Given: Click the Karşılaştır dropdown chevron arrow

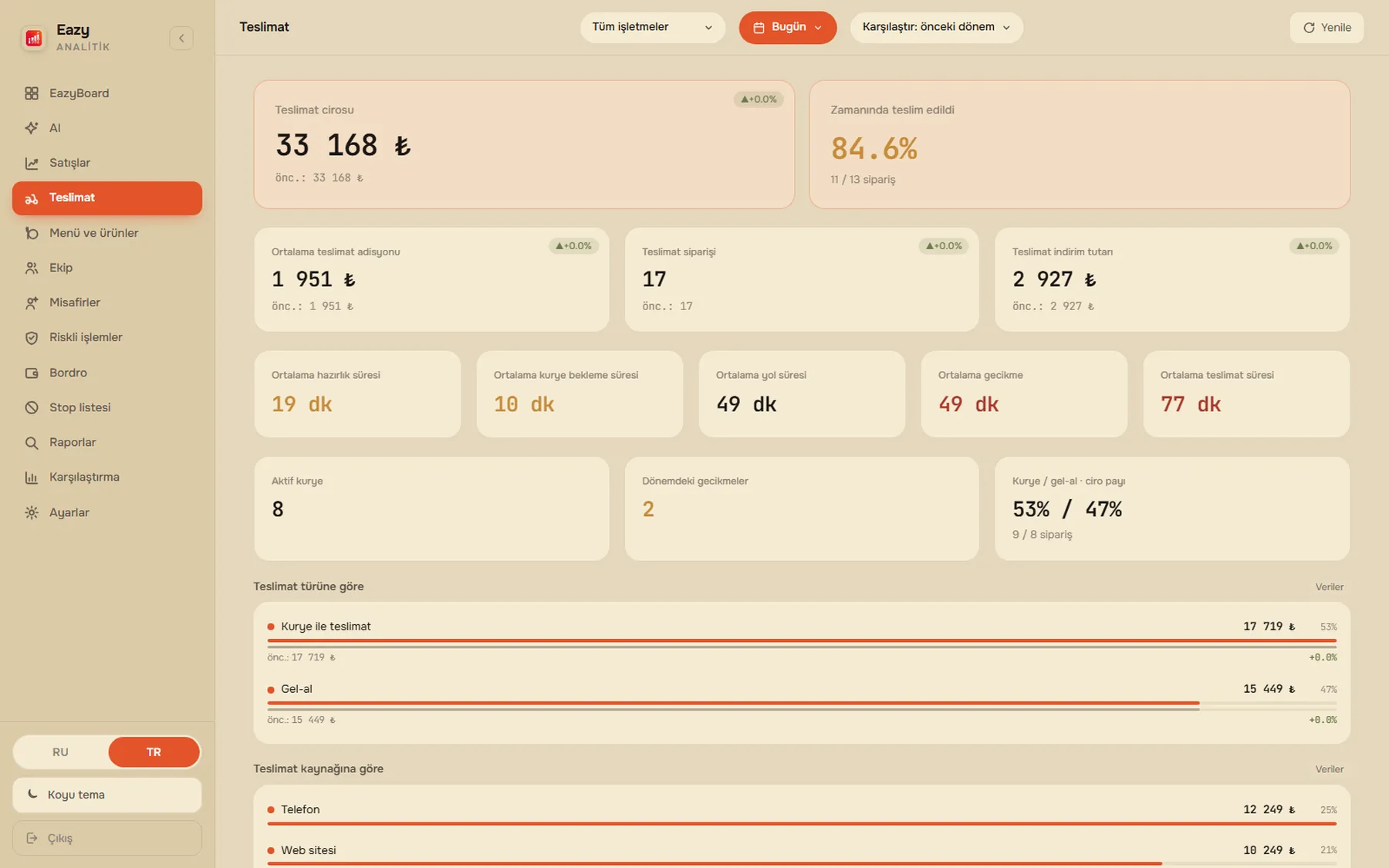Looking at the screenshot, I should 1006,28.
